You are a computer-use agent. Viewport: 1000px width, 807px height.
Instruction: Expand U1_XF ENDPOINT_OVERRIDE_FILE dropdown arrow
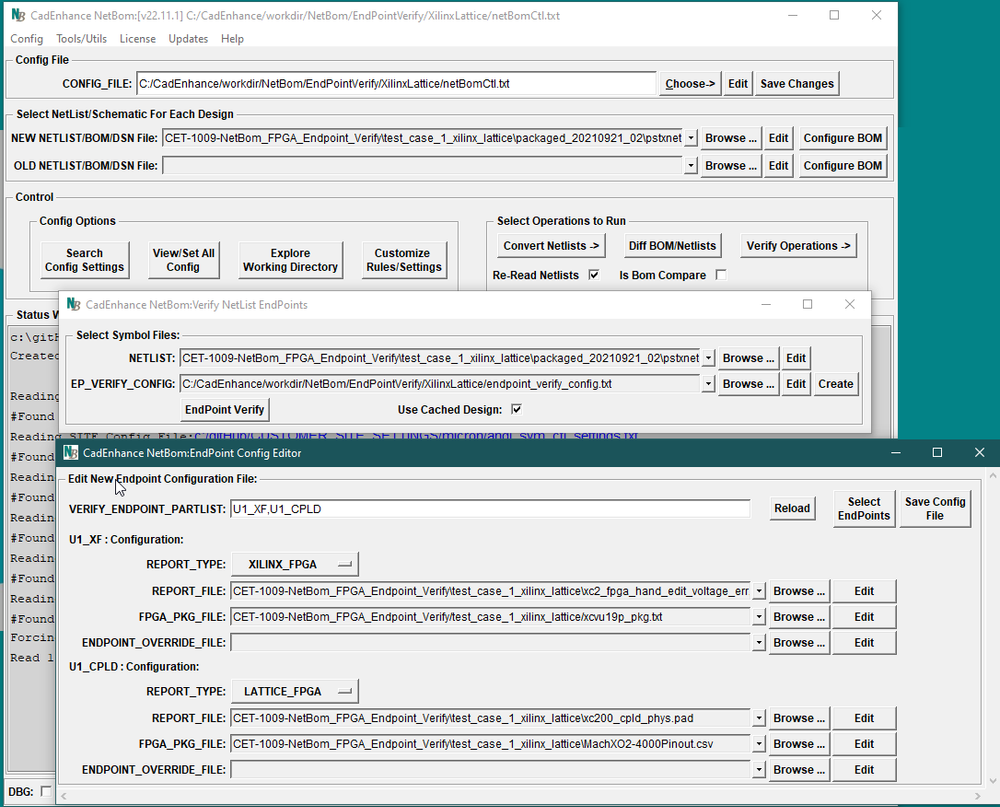pos(758,642)
